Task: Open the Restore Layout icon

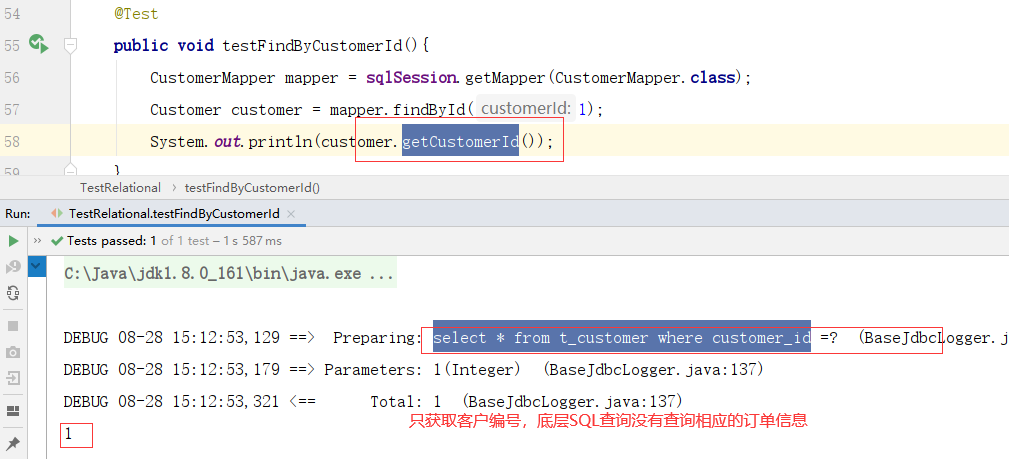Action: pyautogui.click(x=13, y=411)
